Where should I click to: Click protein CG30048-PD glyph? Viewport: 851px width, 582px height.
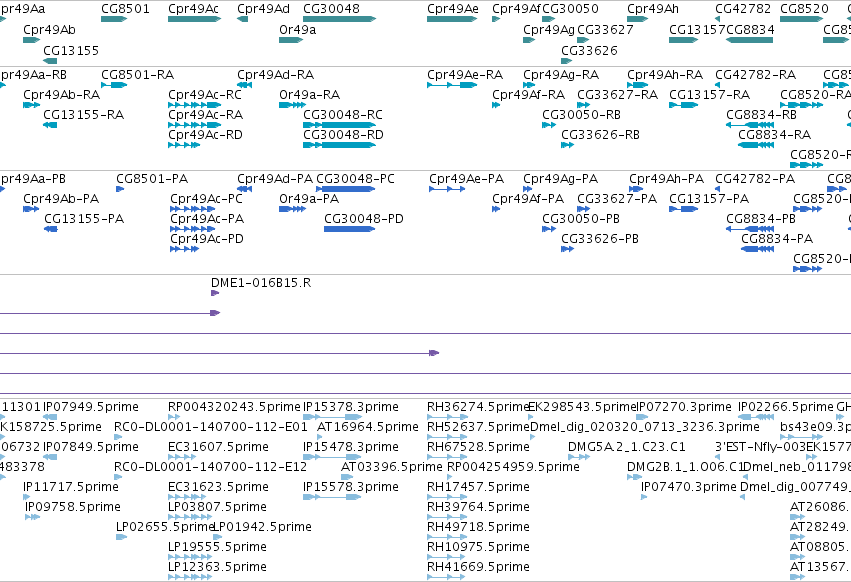pyautogui.click(x=349, y=229)
